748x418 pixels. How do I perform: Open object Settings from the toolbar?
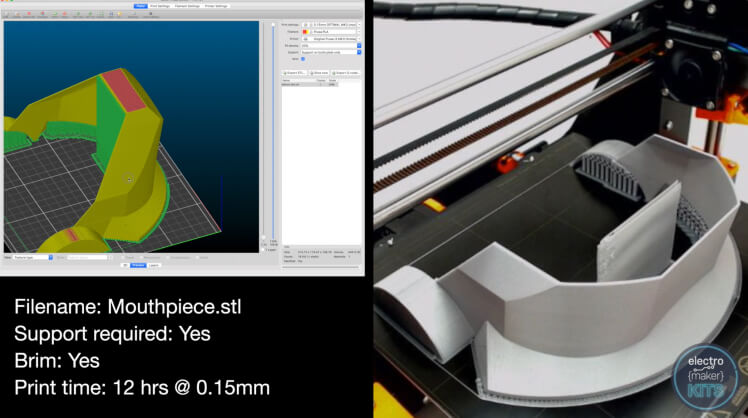(x=133, y=14)
